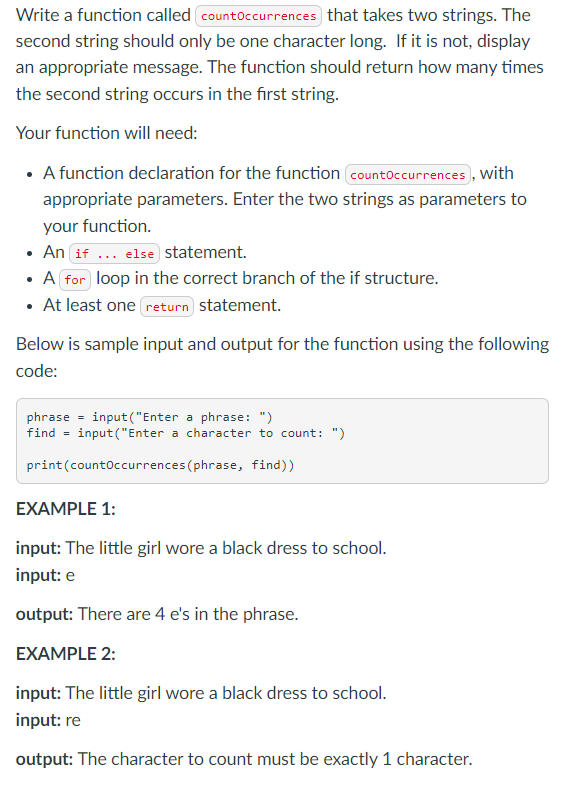Select the "for" code tag
564x790 pixels.
tap(75, 280)
